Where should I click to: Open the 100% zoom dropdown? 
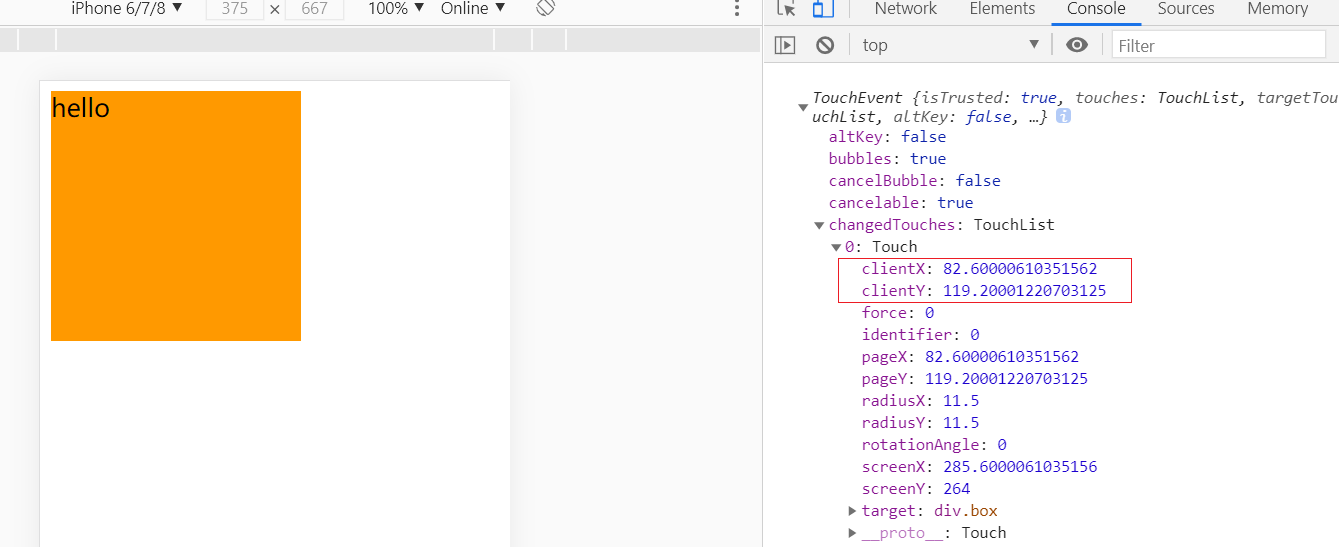tap(396, 8)
